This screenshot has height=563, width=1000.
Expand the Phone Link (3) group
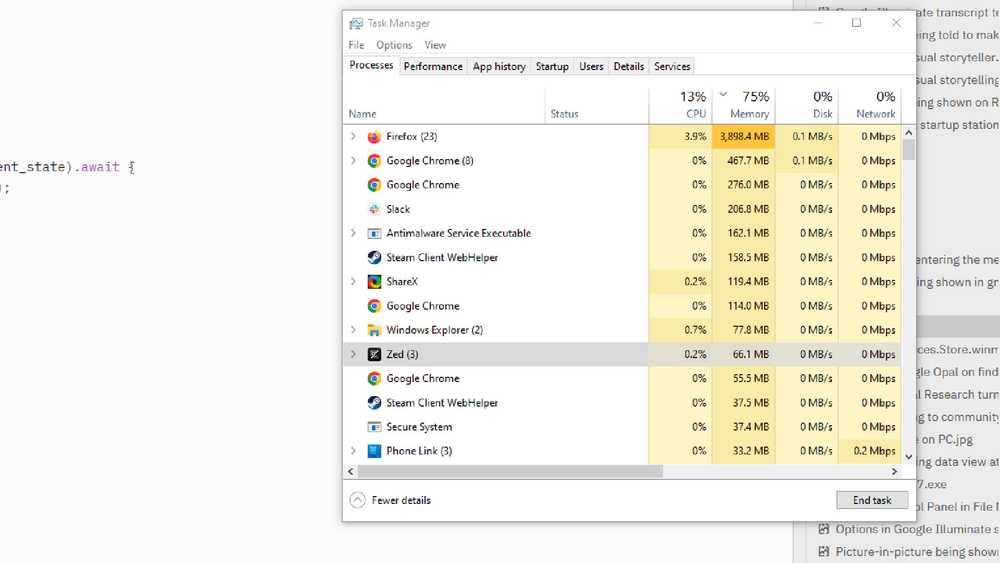[x=353, y=451]
